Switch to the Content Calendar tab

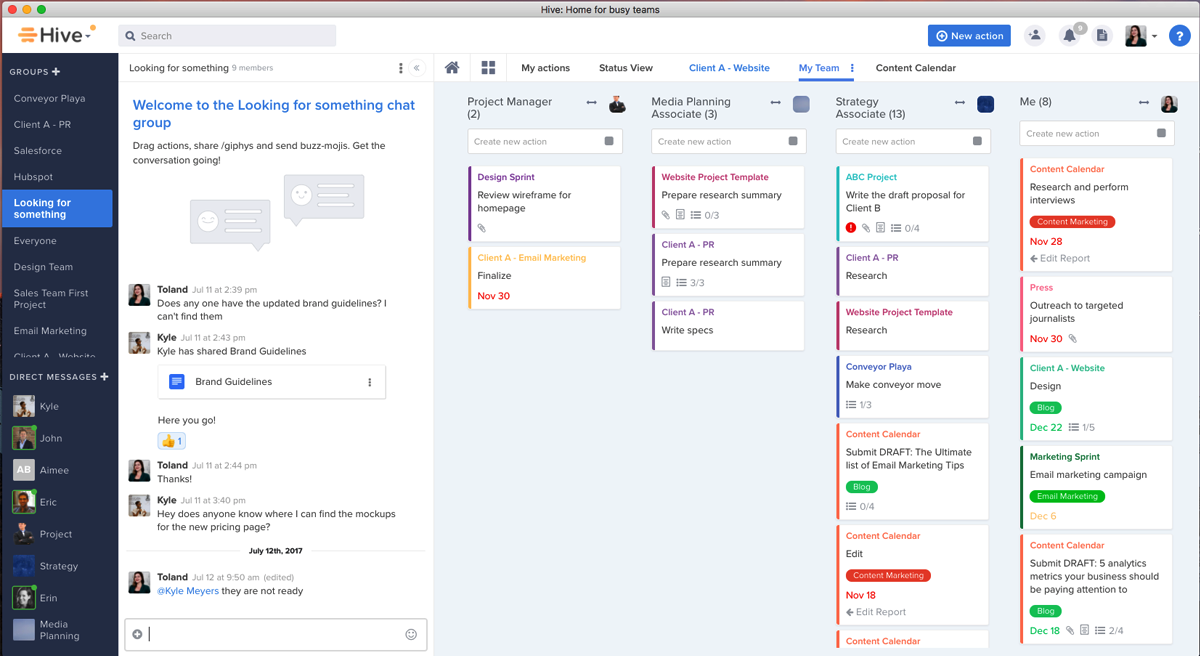tap(918, 67)
